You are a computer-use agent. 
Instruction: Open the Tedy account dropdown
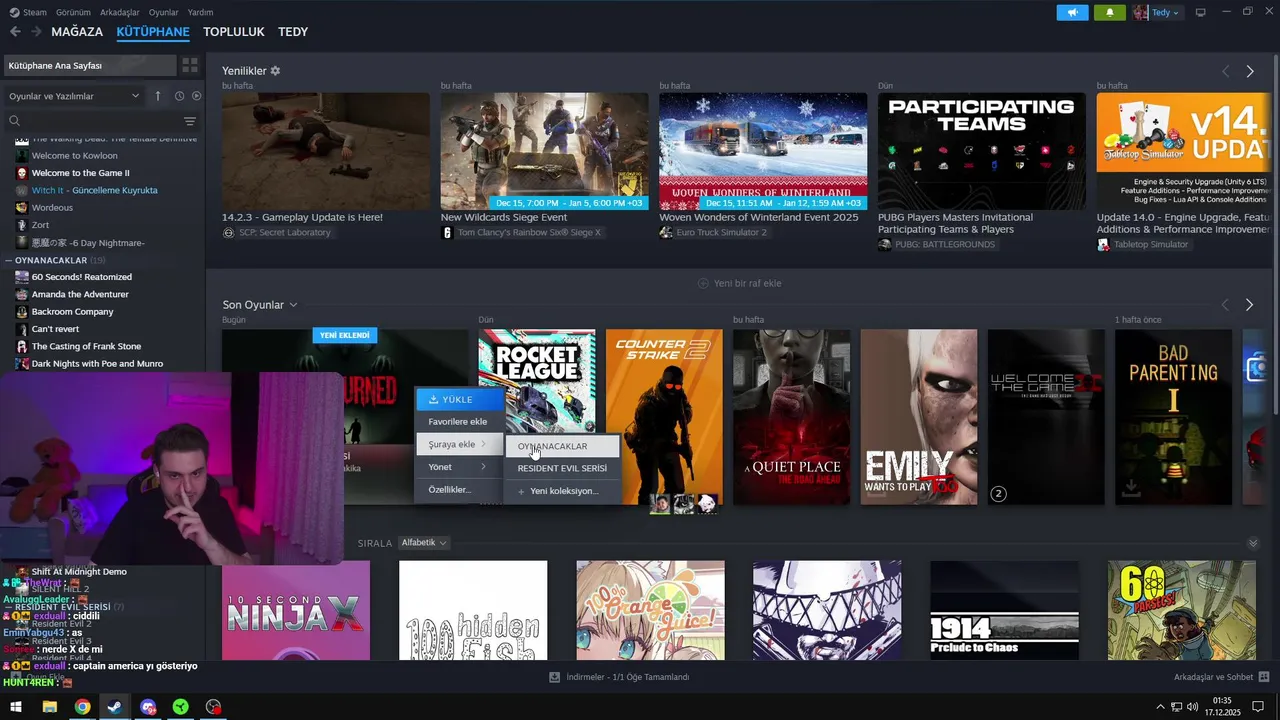(1157, 13)
